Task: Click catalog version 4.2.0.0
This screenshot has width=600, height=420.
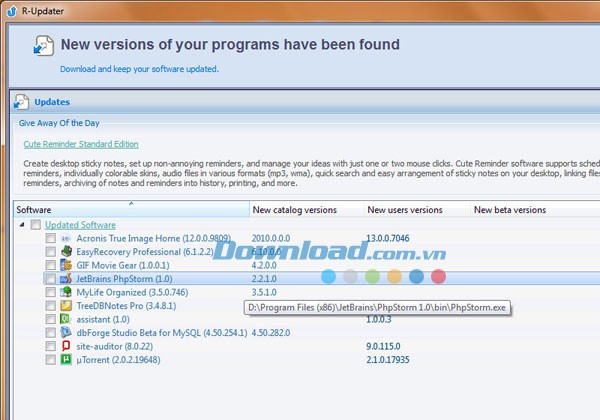Action: [x=264, y=265]
